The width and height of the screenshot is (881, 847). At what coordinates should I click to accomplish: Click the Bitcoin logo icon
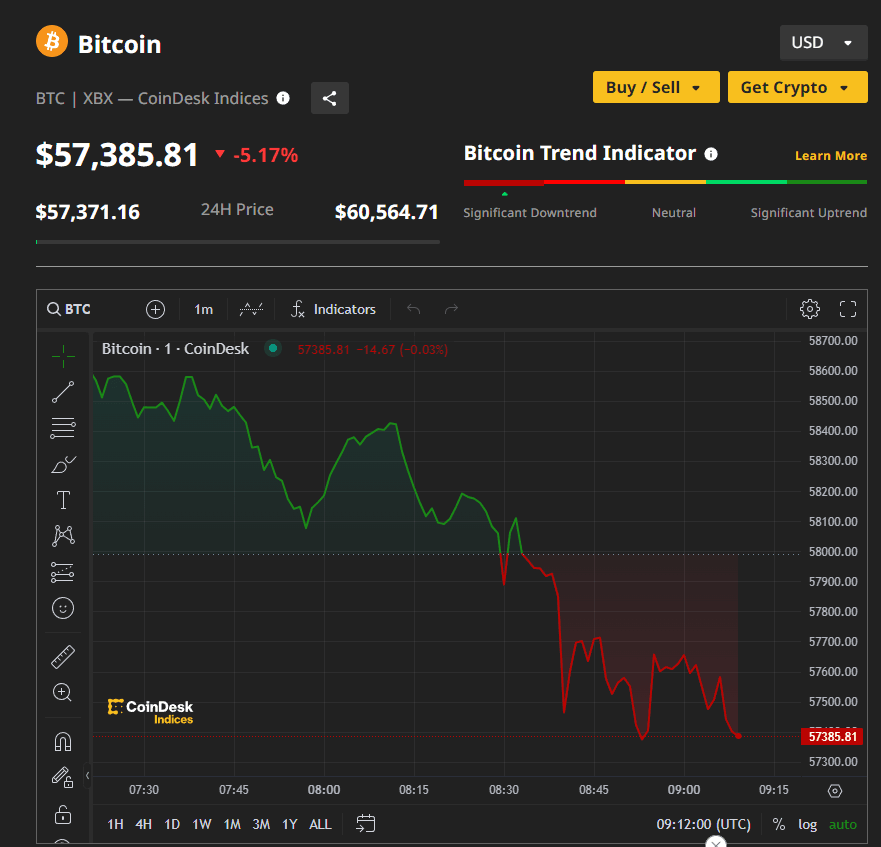tap(52, 41)
